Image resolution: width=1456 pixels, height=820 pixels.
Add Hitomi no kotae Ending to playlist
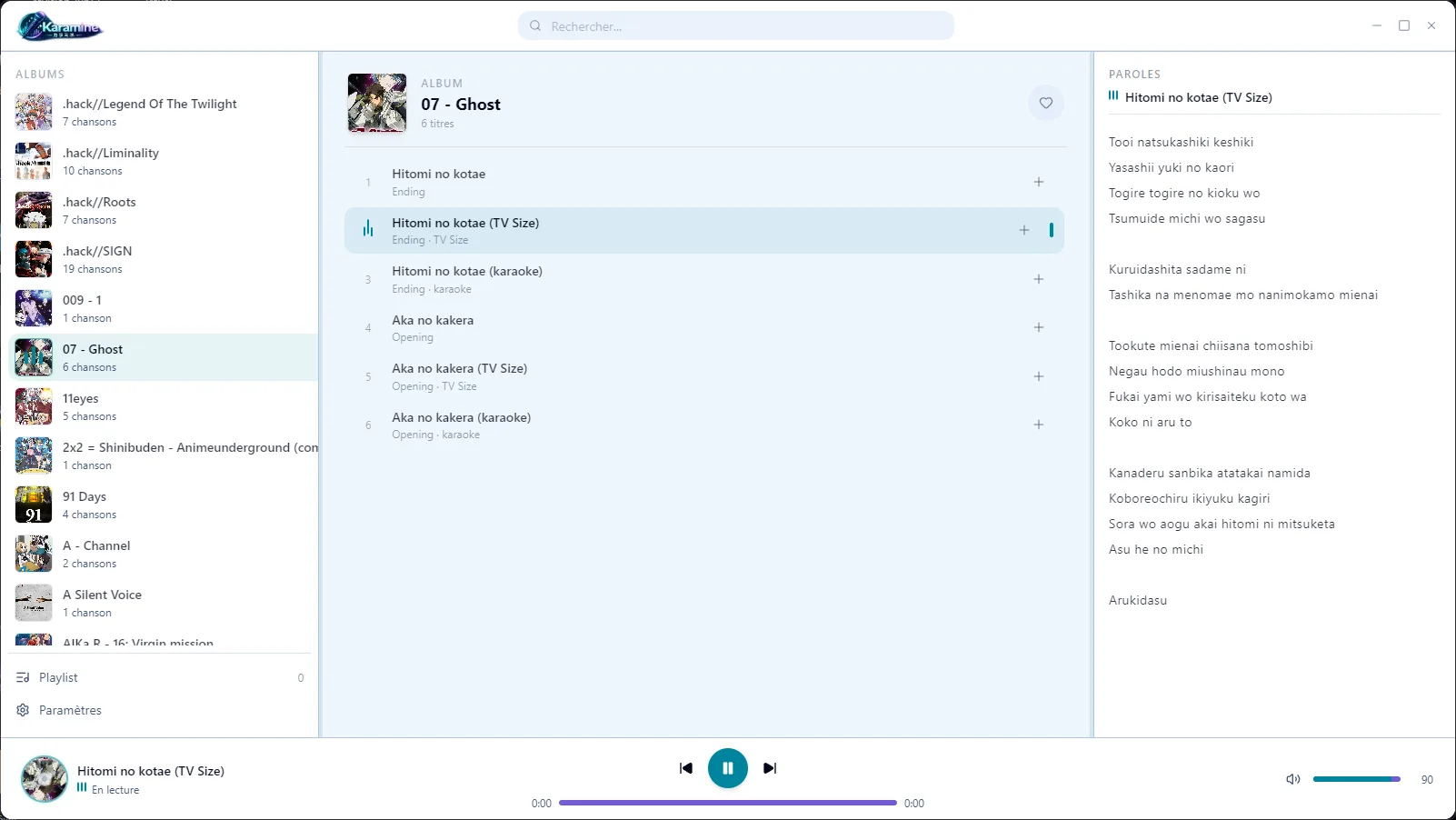tap(1038, 182)
